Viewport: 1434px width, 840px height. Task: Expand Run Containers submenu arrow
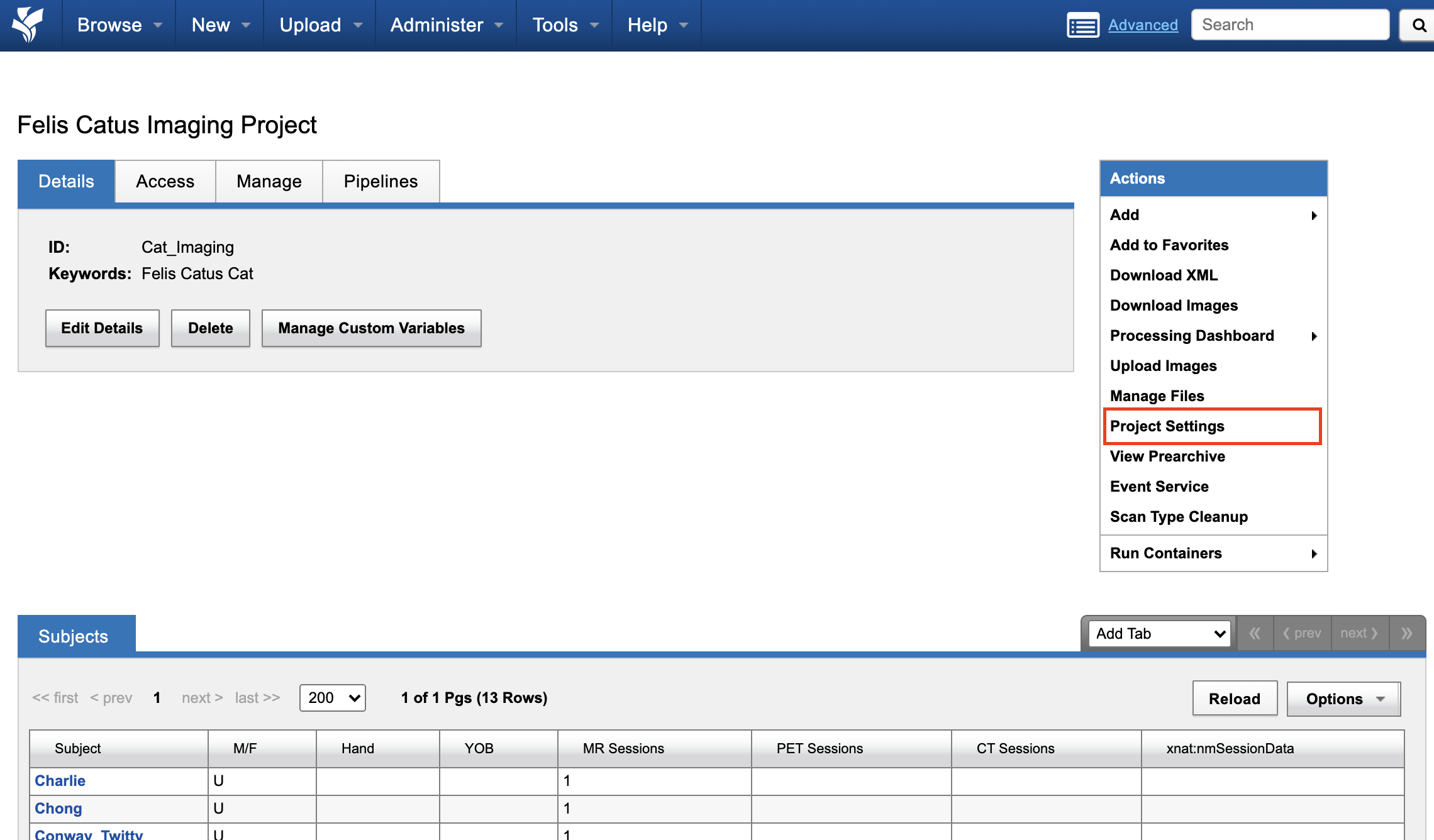tap(1314, 554)
